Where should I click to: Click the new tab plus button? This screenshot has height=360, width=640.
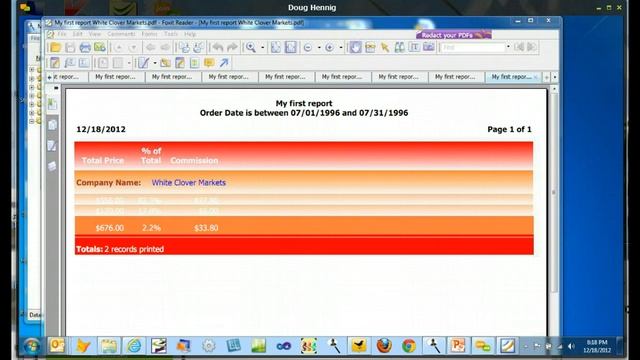[x=547, y=77]
